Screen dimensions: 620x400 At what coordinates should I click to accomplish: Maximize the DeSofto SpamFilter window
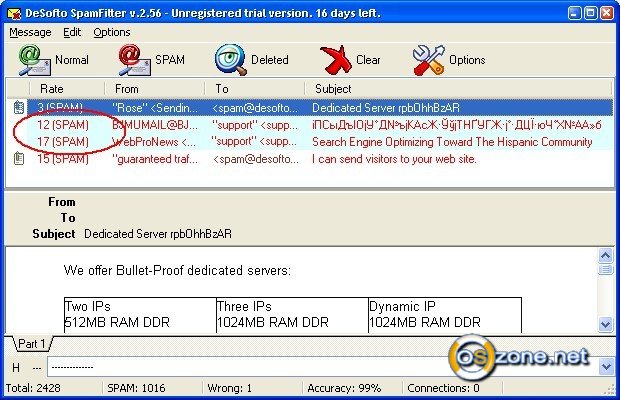tap(590, 13)
